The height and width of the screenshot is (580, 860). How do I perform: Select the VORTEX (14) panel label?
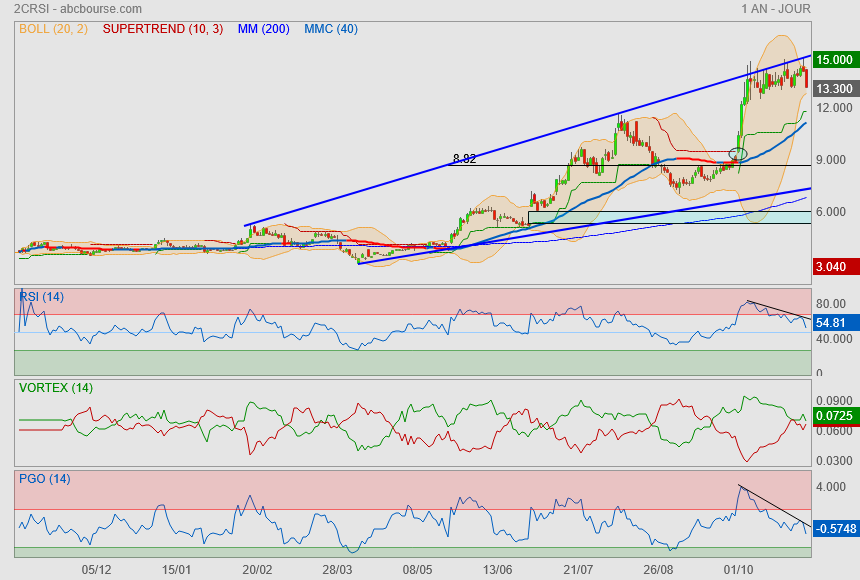55,387
